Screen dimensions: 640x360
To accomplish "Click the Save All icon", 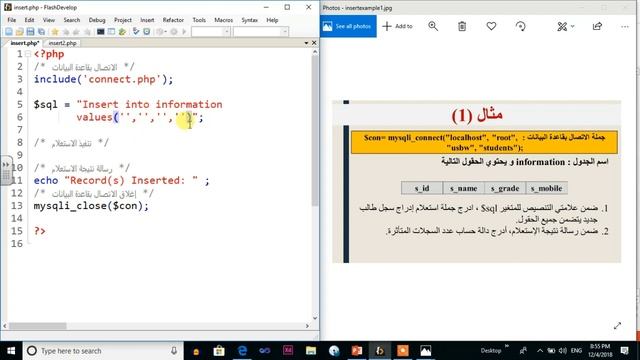I will tap(41, 31).
